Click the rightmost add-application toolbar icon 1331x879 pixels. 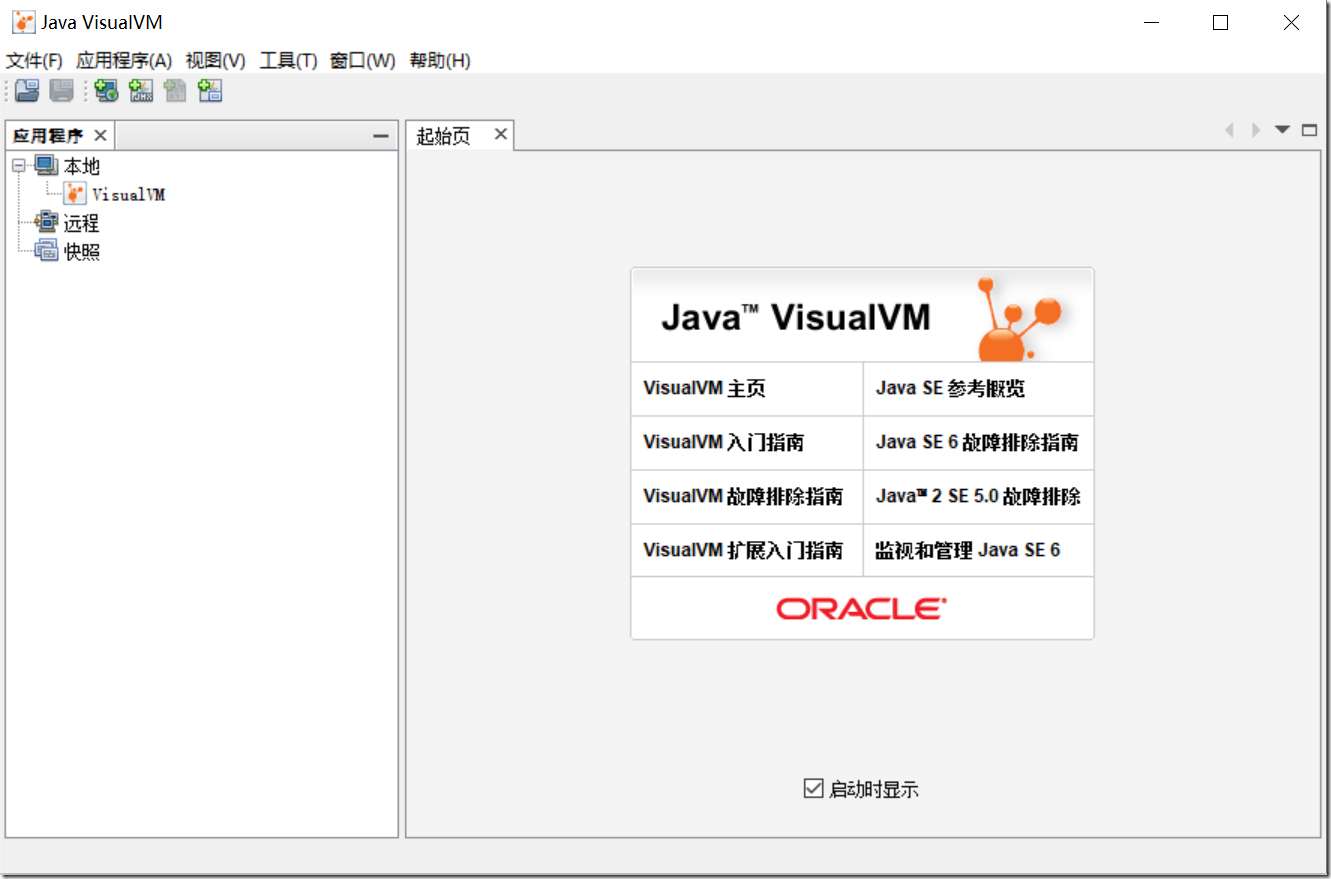point(209,90)
